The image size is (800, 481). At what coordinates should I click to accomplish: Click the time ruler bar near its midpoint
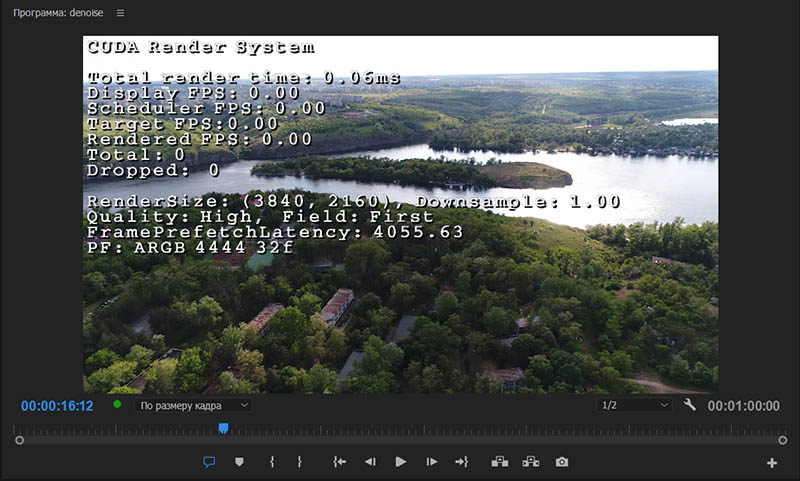401,430
